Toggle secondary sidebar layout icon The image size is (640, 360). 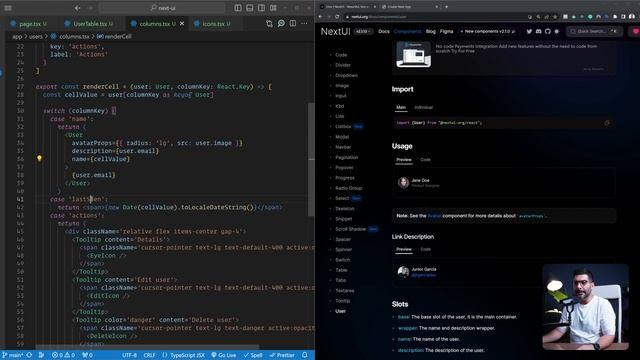(x=262, y=8)
